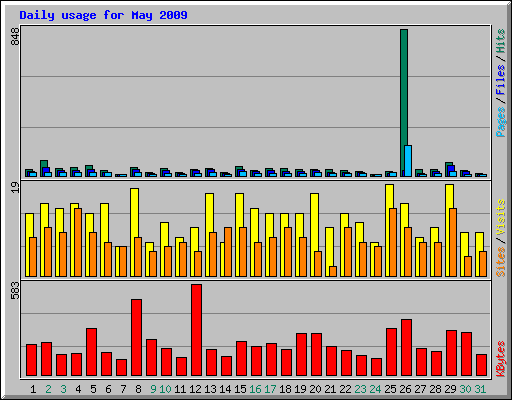Click the 'Visits' legend label
512x400 pixels.
tap(500, 217)
